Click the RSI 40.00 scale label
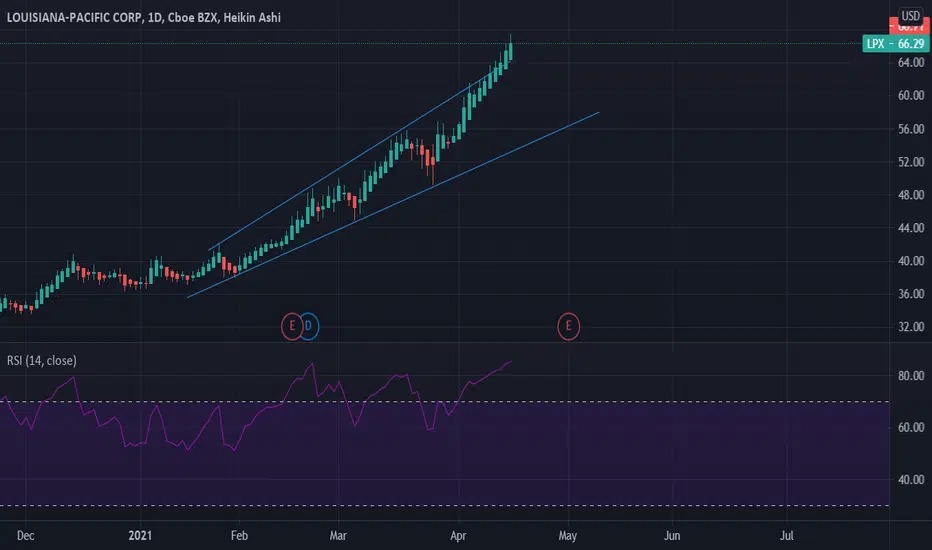 tap(911, 479)
